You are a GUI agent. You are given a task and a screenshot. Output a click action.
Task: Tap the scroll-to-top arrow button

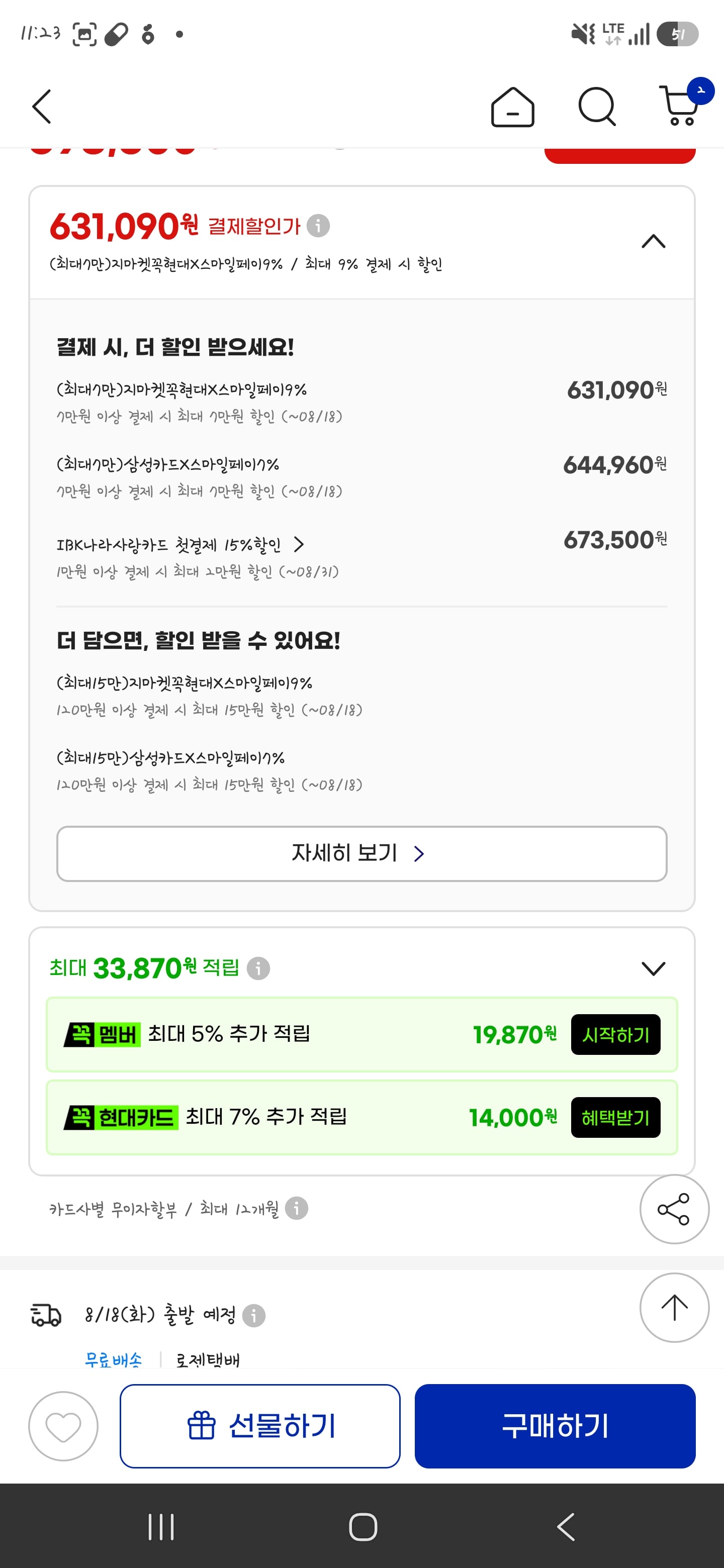674,1307
